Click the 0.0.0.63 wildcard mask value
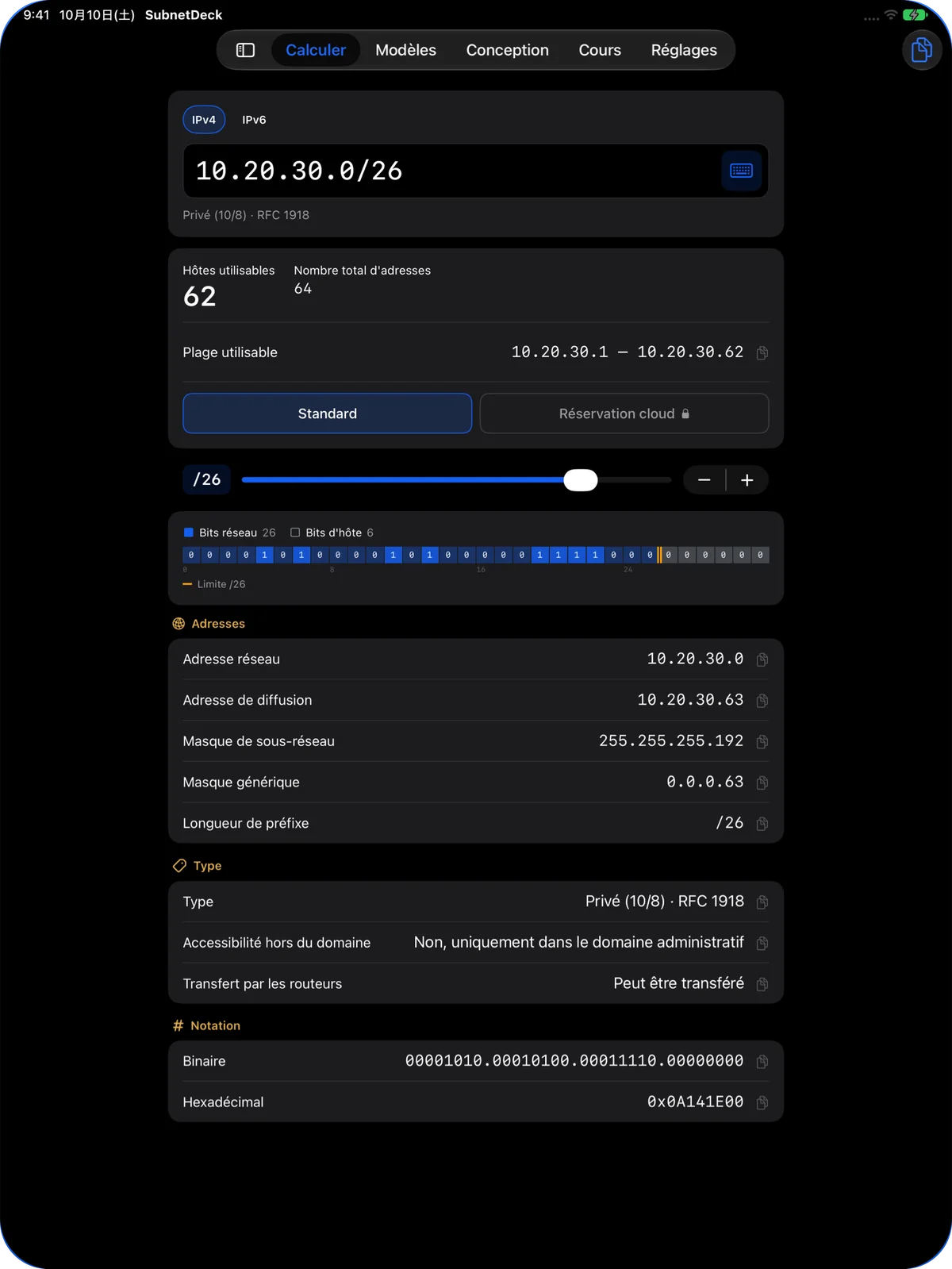 tap(705, 782)
